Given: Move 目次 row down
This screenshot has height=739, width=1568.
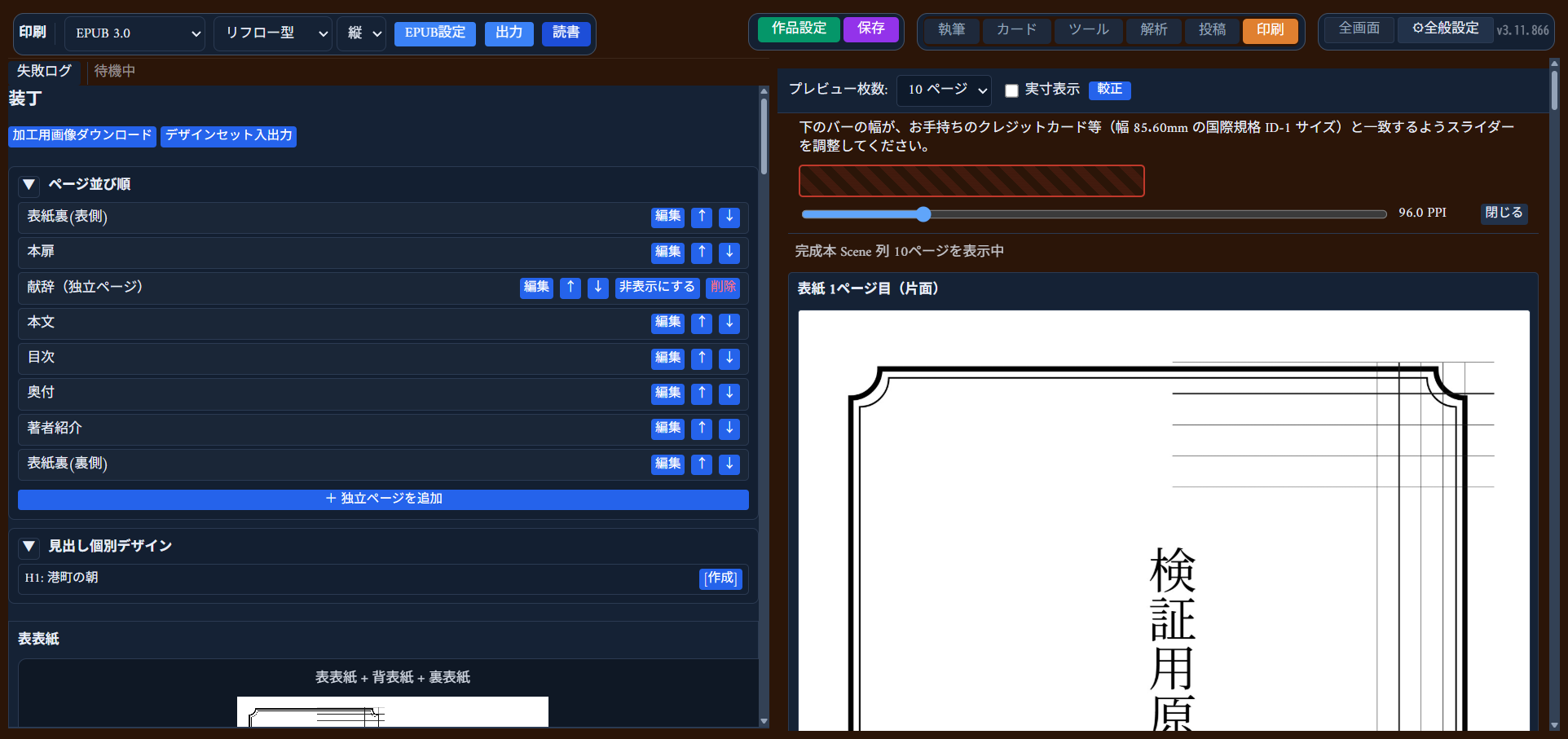Looking at the screenshot, I should [729, 358].
